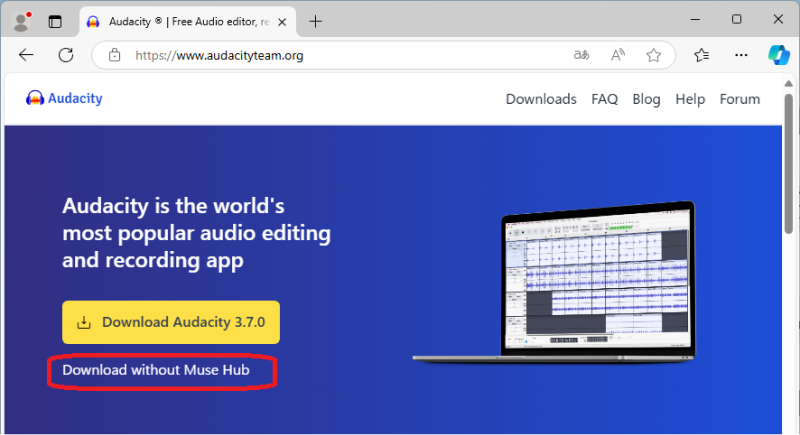Go to the Blog page
The height and width of the screenshot is (435, 800).
click(646, 99)
